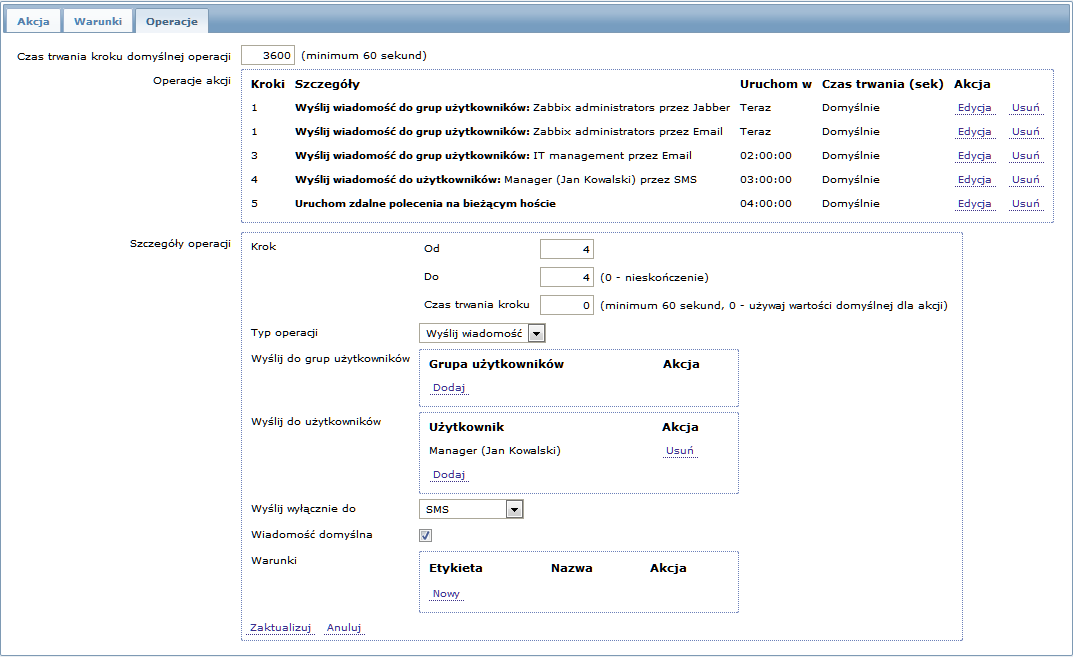Click Nowy to add a condition
The height and width of the screenshot is (657, 1073).
tap(446, 593)
